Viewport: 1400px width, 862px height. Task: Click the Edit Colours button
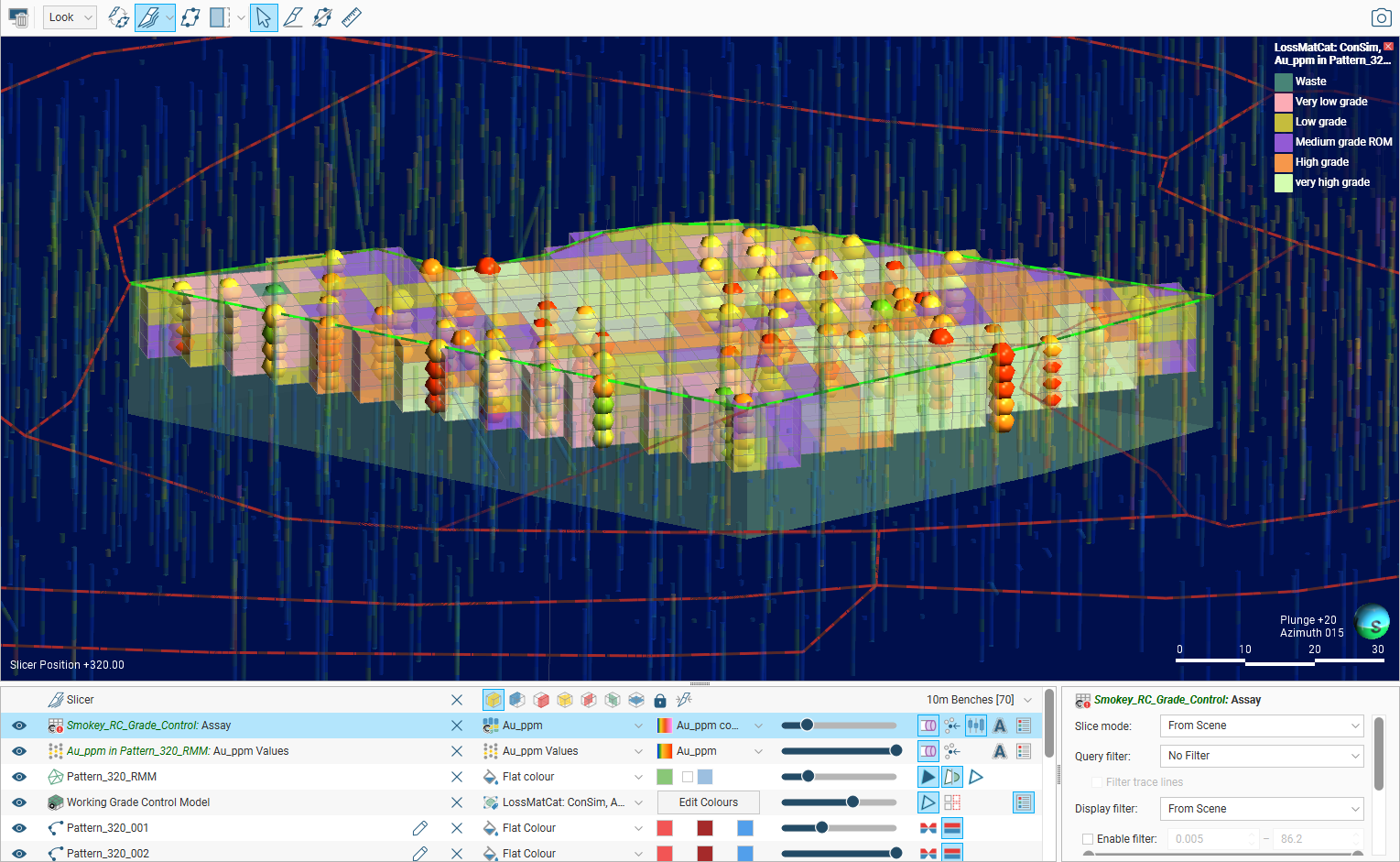point(708,802)
